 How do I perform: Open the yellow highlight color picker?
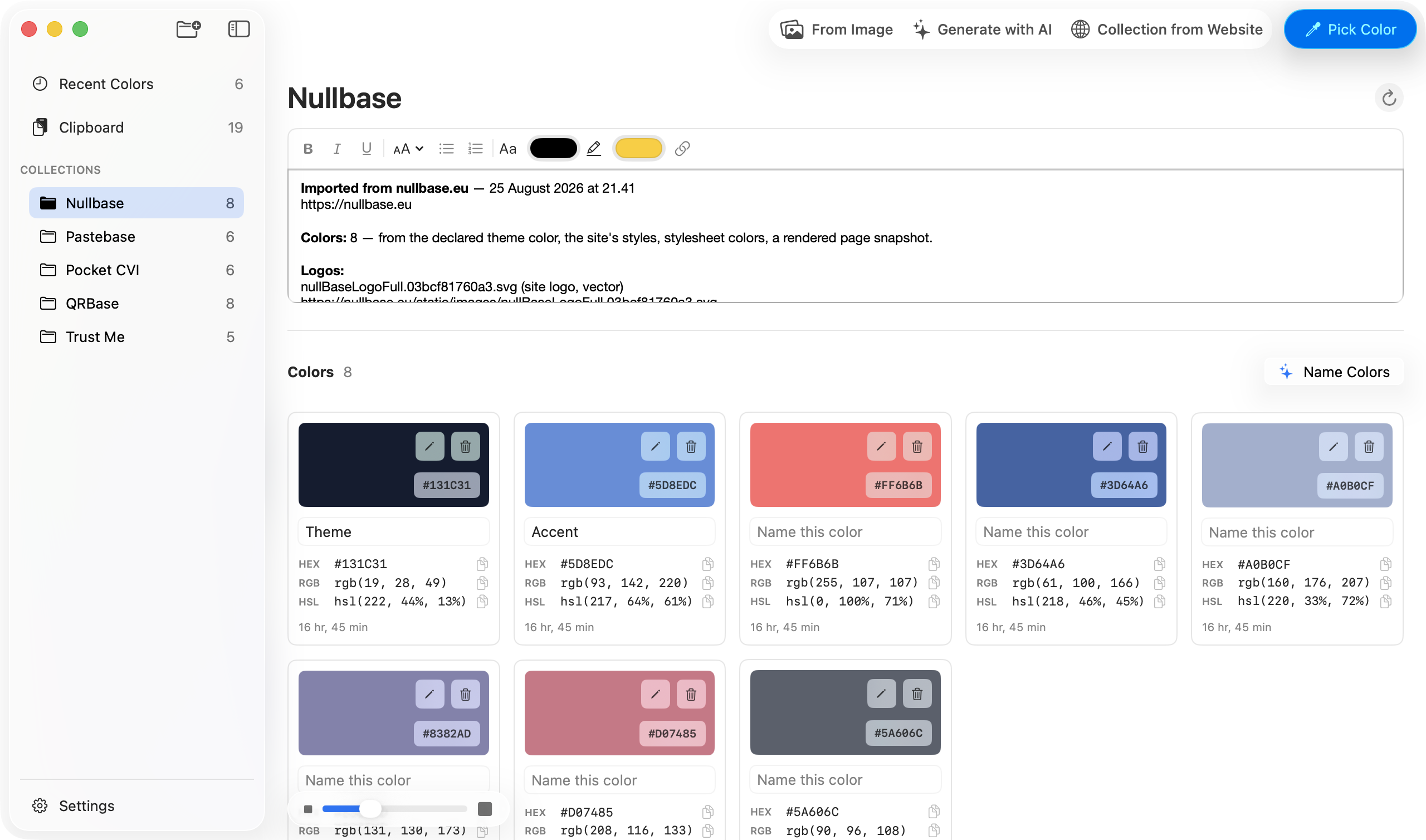638,149
